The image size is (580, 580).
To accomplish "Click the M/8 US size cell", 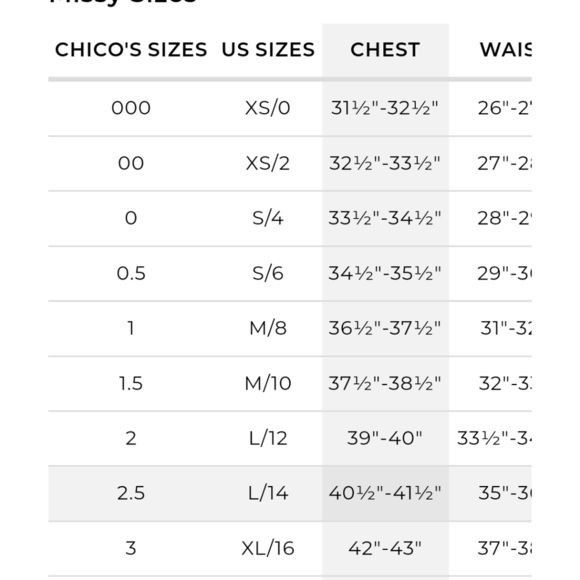I will coord(268,328).
